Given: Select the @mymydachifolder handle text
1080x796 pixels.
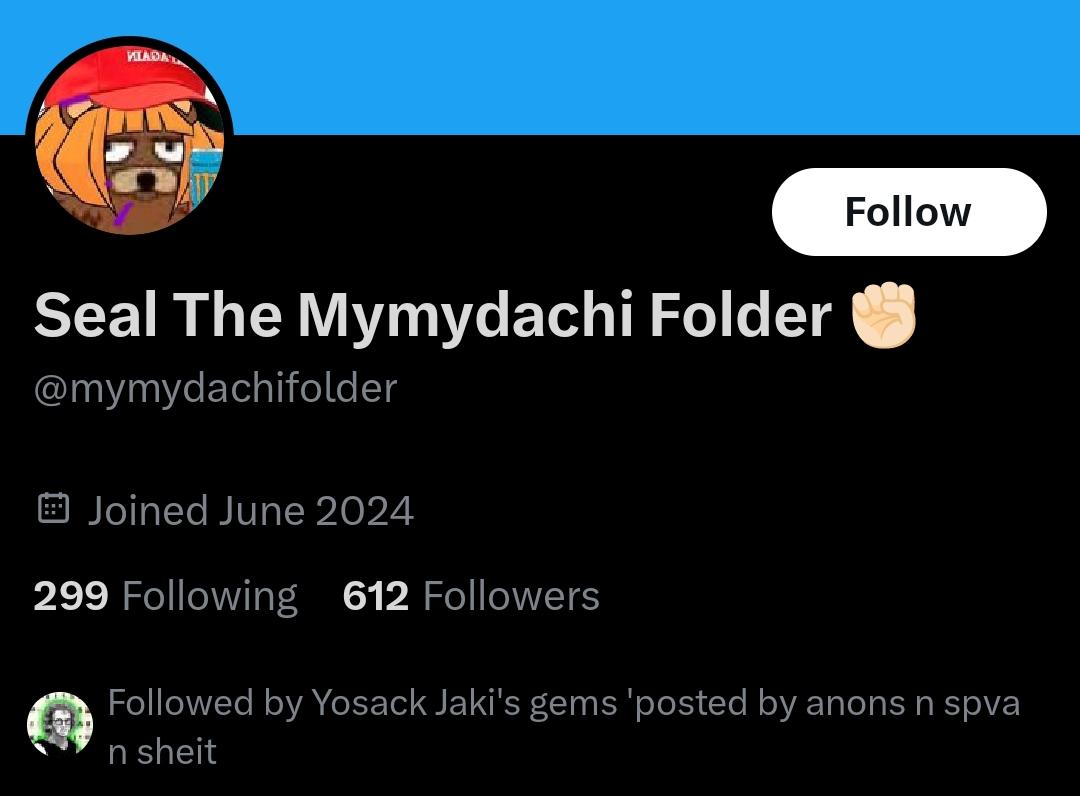Looking at the screenshot, I should 215,388.
